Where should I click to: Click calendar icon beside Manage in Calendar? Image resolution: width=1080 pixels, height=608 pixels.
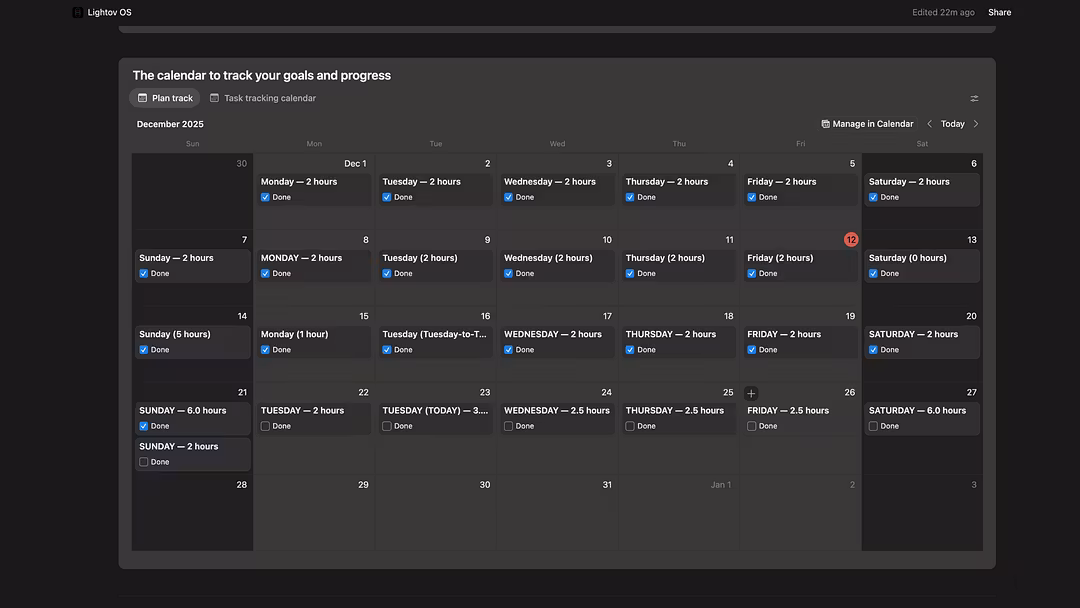pyautogui.click(x=825, y=124)
